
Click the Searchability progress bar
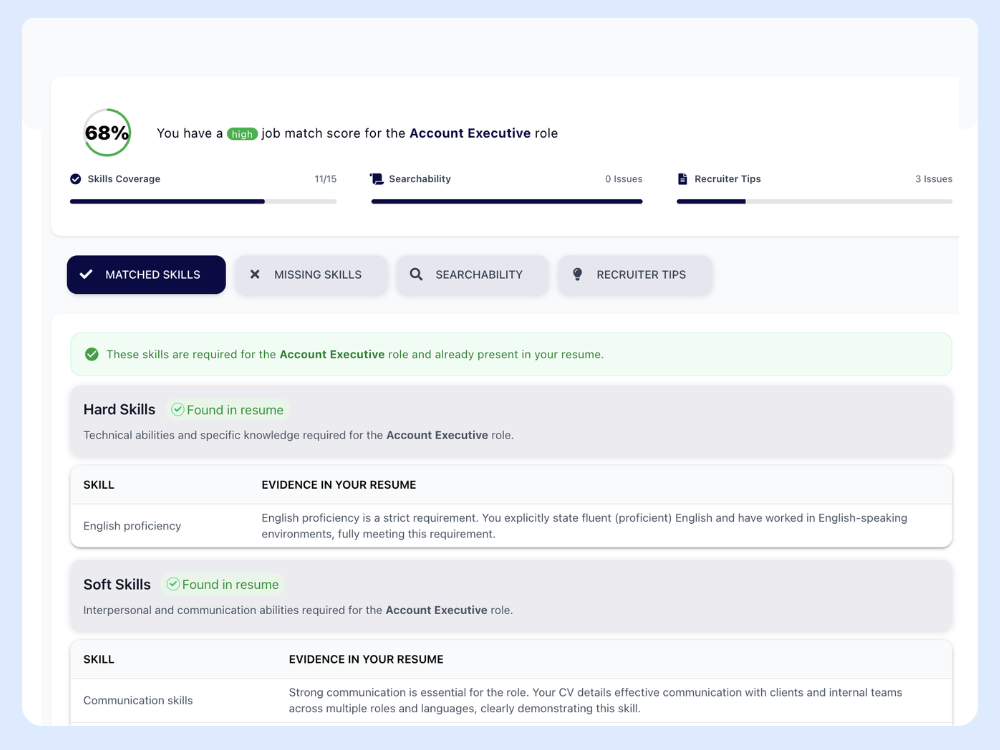coord(507,202)
